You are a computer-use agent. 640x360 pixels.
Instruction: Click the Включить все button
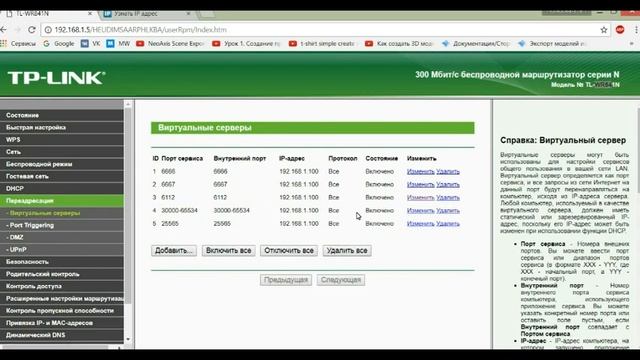229,251
